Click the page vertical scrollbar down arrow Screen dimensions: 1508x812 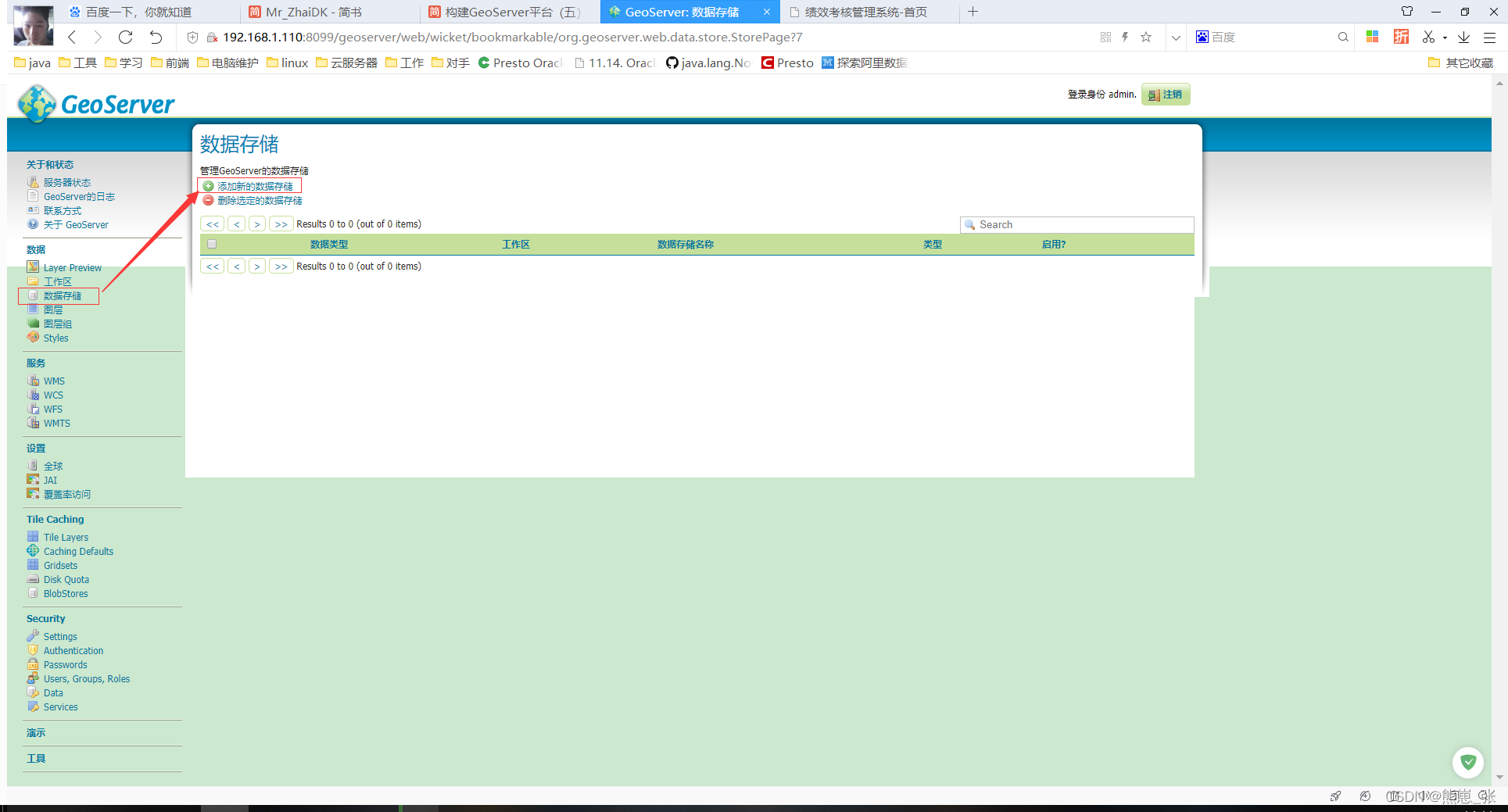click(1499, 777)
